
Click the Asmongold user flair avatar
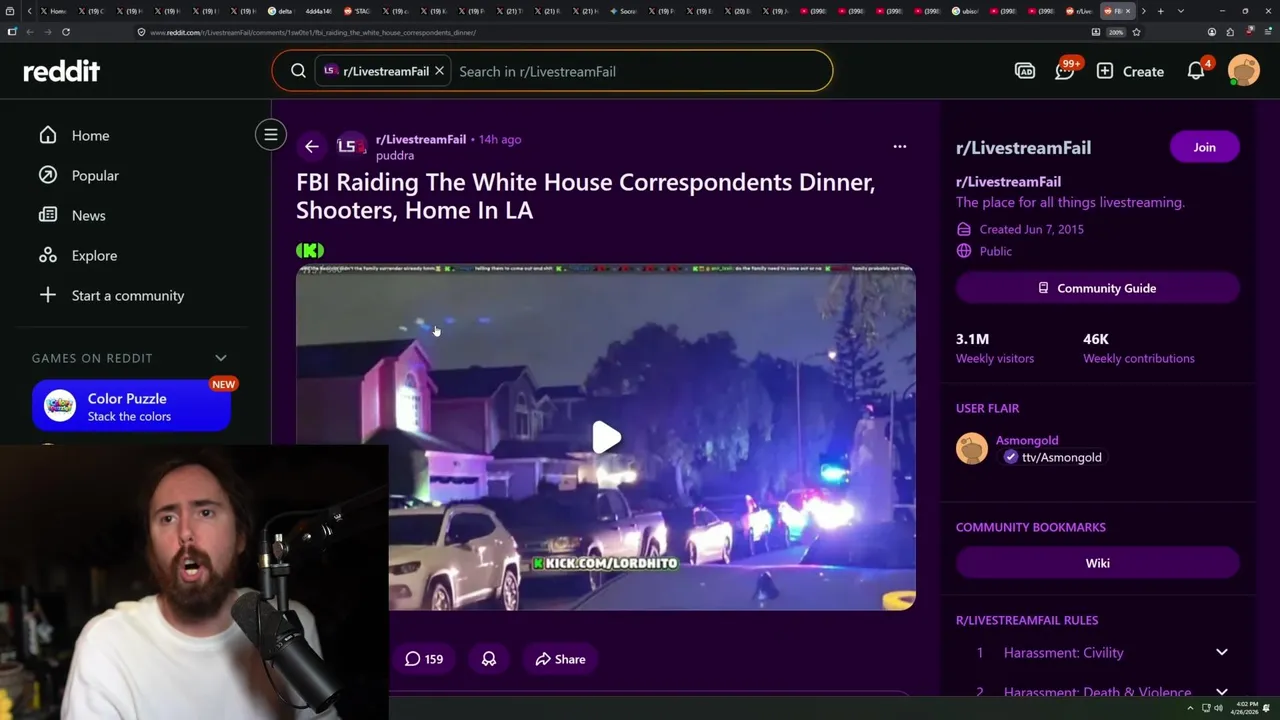click(972, 448)
